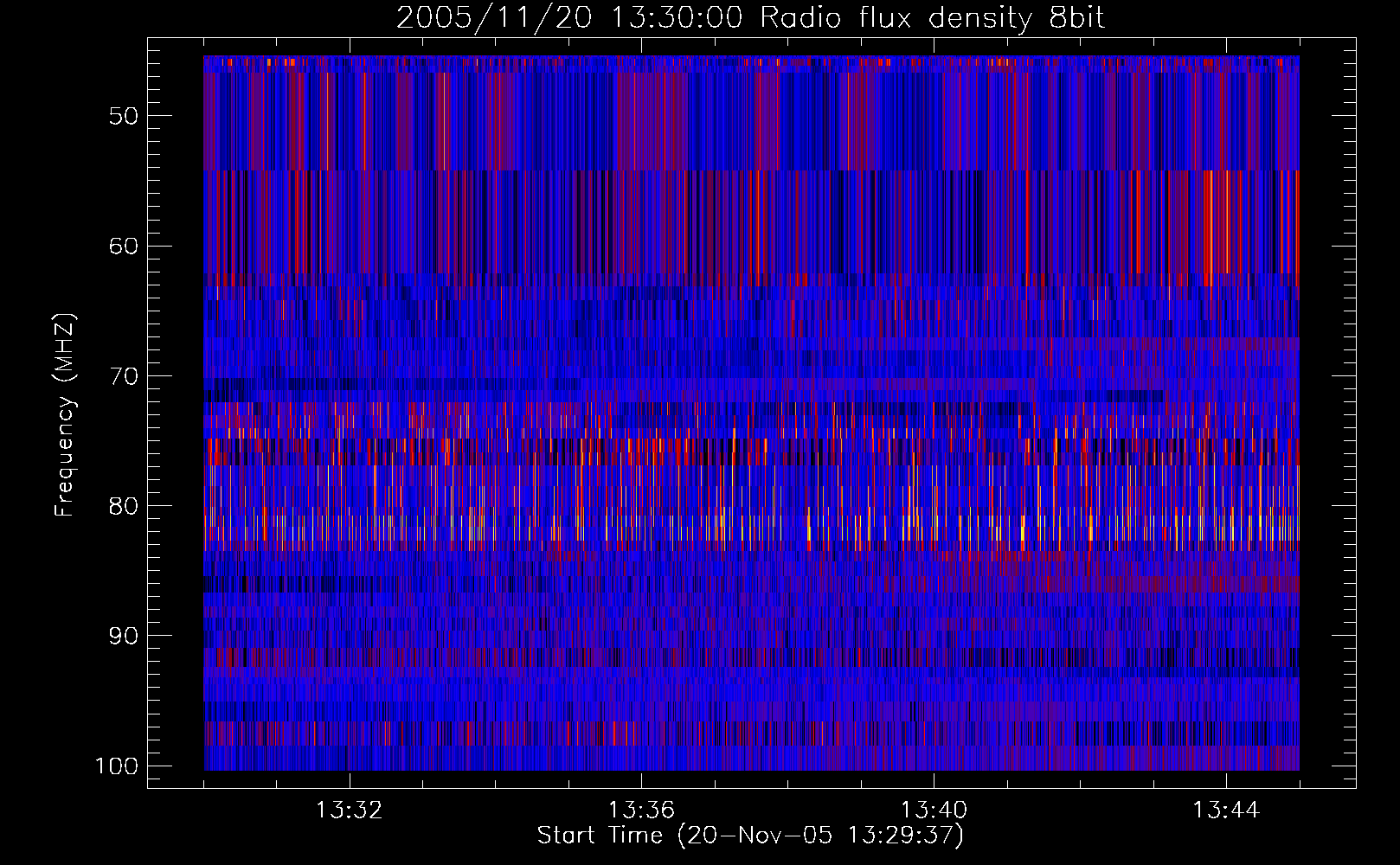The image size is (1400, 865).
Task: Click the "Start Time (20-Nov-05 13:29:37)" label
Action: pos(750,836)
